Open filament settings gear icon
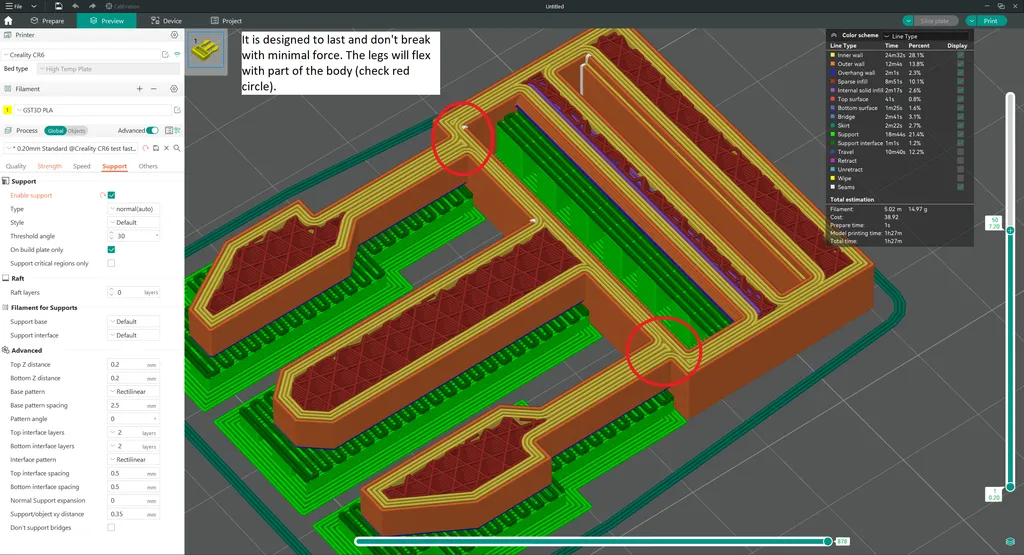 (174, 89)
